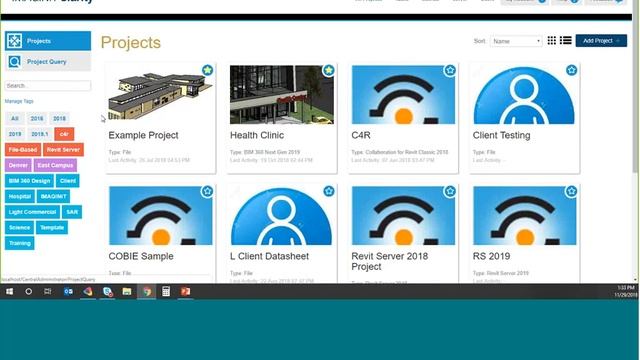Click the colorful triangle app on taskbar
640x360 pixels.
pos(88,291)
